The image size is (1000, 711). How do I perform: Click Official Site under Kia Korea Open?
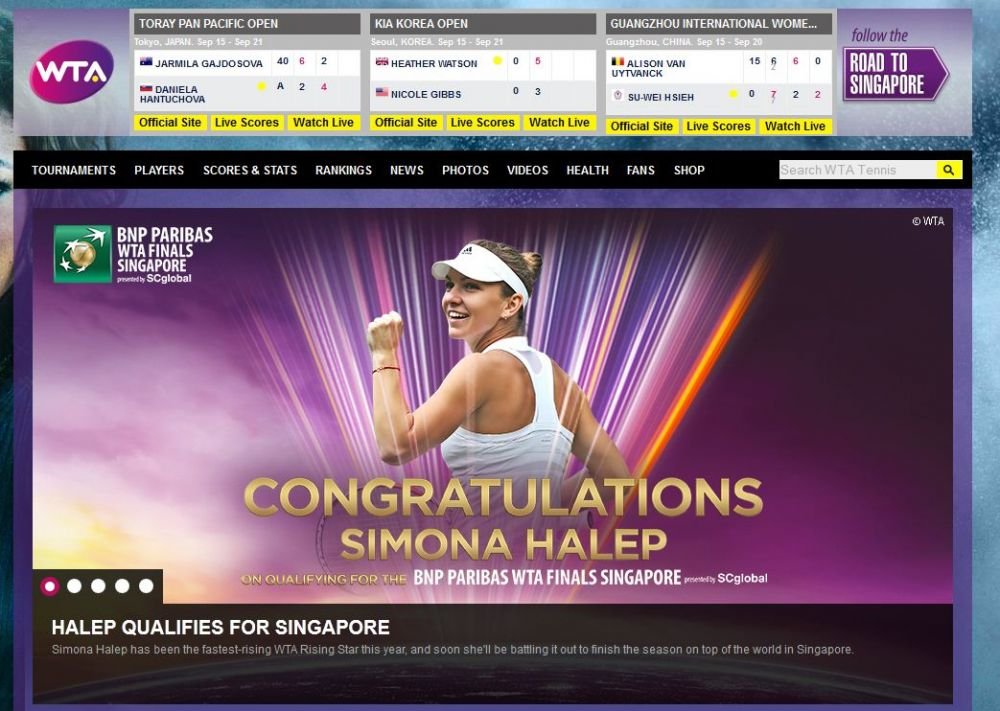(406, 122)
